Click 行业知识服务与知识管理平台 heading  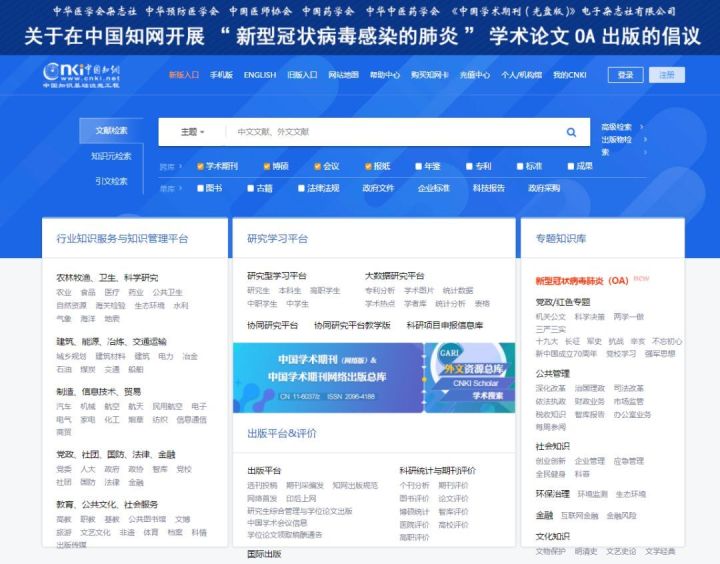pos(122,239)
